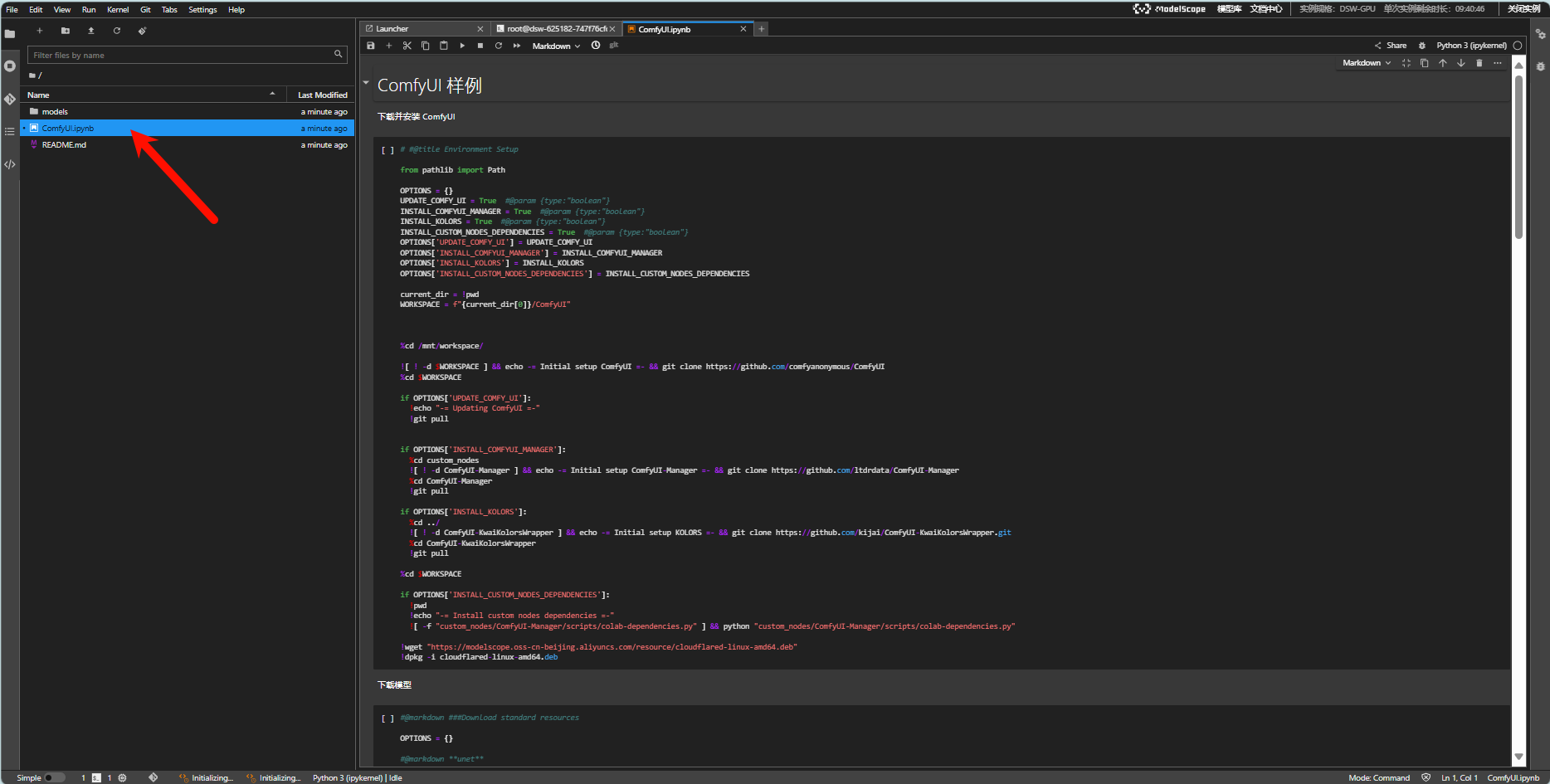Image resolution: width=1550 pixels, height=784 pixels.
Task: Create a new folder in file browser
Action: coord(65,31)
